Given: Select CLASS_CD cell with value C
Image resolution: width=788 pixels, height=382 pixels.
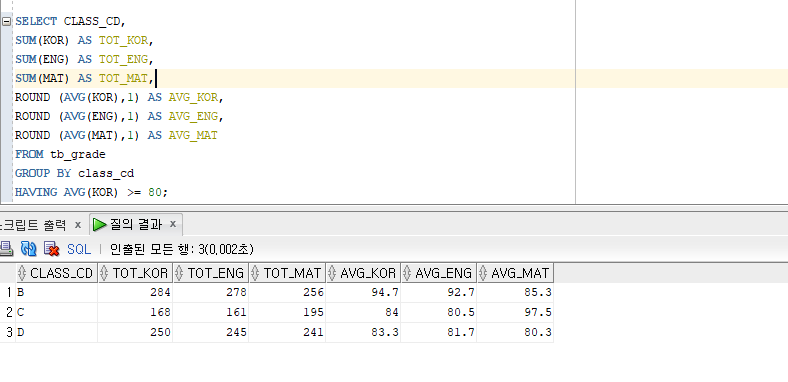Looking at the screenshot, I should pyautogui.click(x=56, y=313).
